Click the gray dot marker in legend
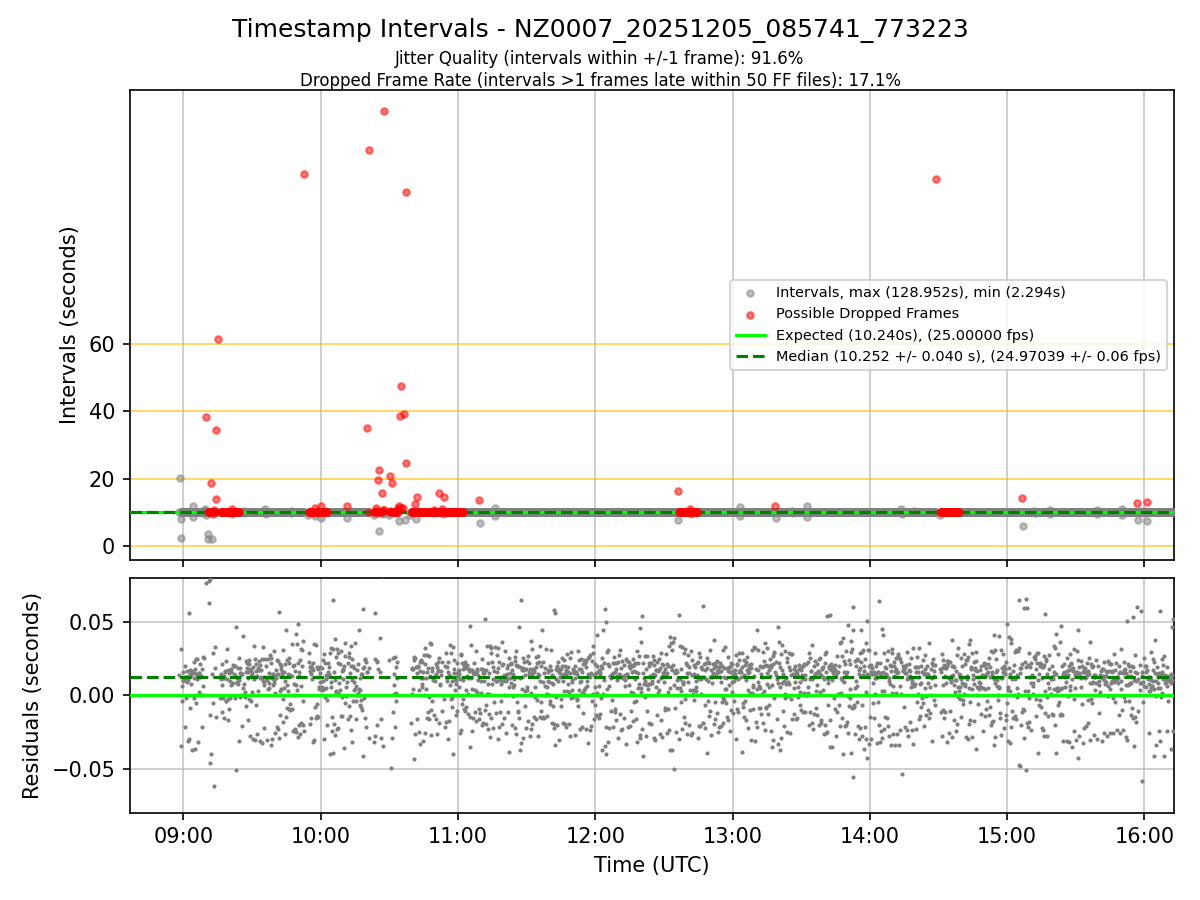1200x900 pixels. (750, 292)
